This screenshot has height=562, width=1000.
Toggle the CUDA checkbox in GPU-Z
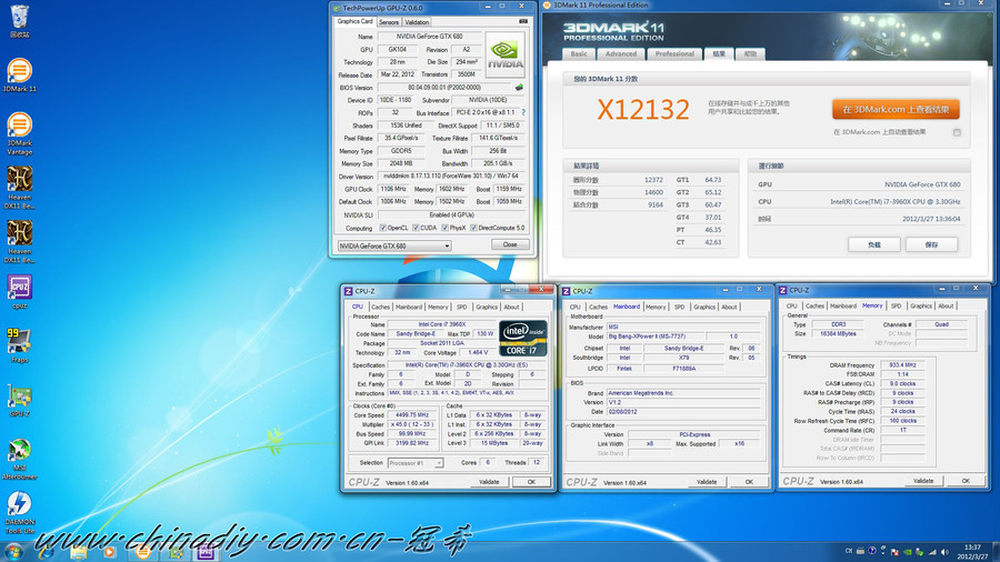tap(416, 228)
